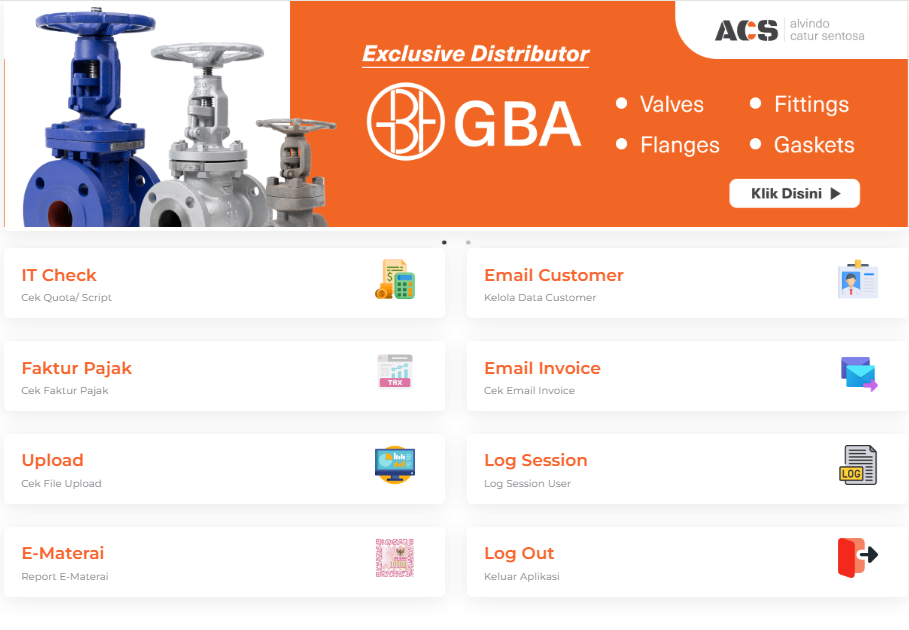This screenshot has width=909, height=630.
Task: Select the first banner slide dot
Action: [444, 242]
